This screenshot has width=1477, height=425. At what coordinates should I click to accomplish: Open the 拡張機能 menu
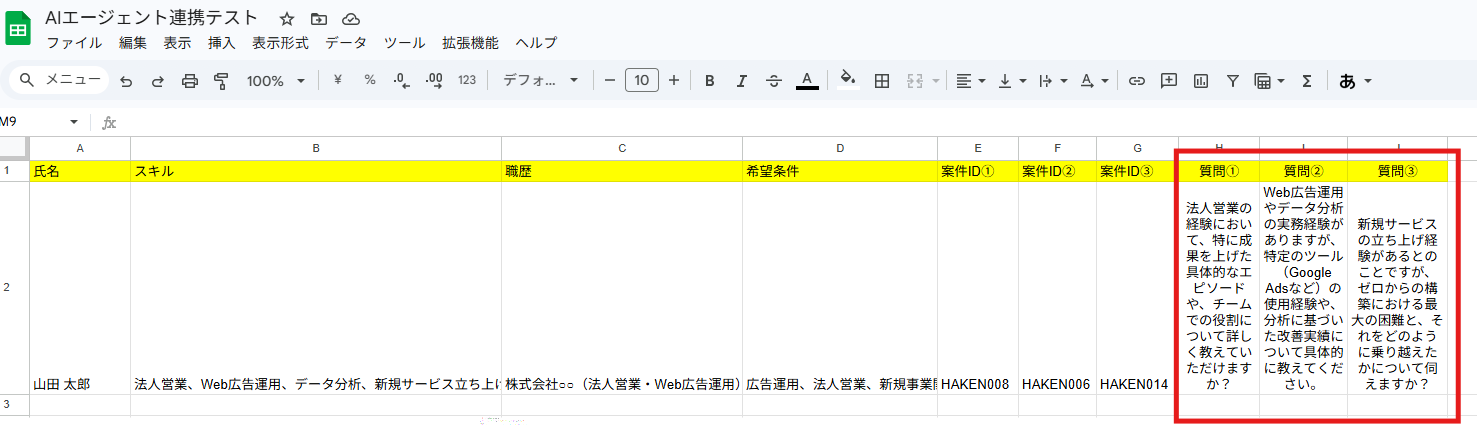tap(470, 43)
